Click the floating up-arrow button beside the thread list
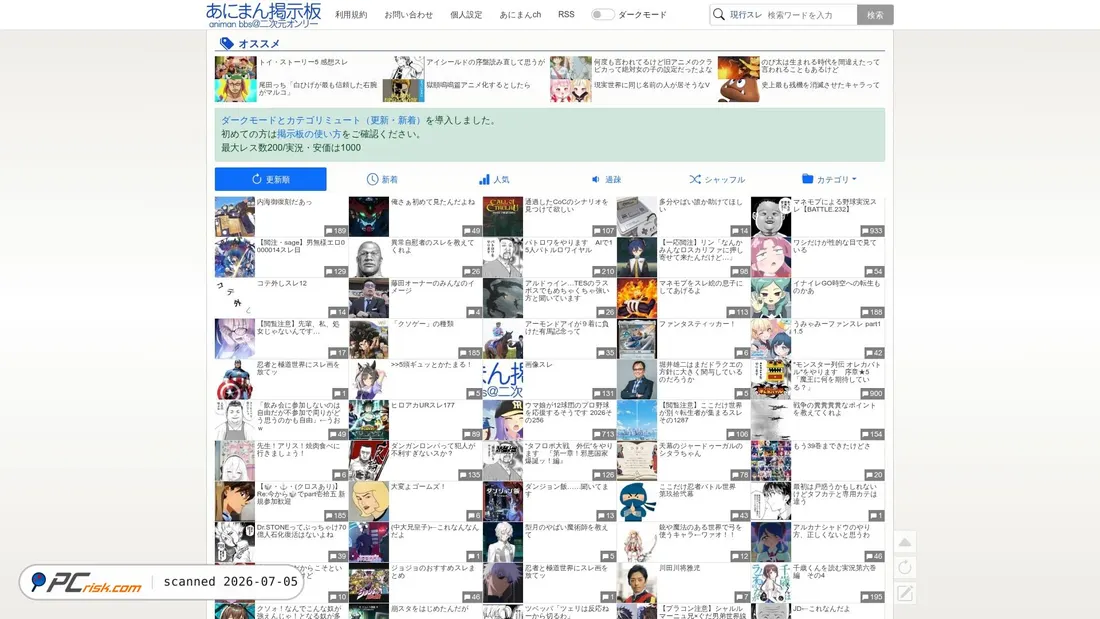 coord(905,542)
